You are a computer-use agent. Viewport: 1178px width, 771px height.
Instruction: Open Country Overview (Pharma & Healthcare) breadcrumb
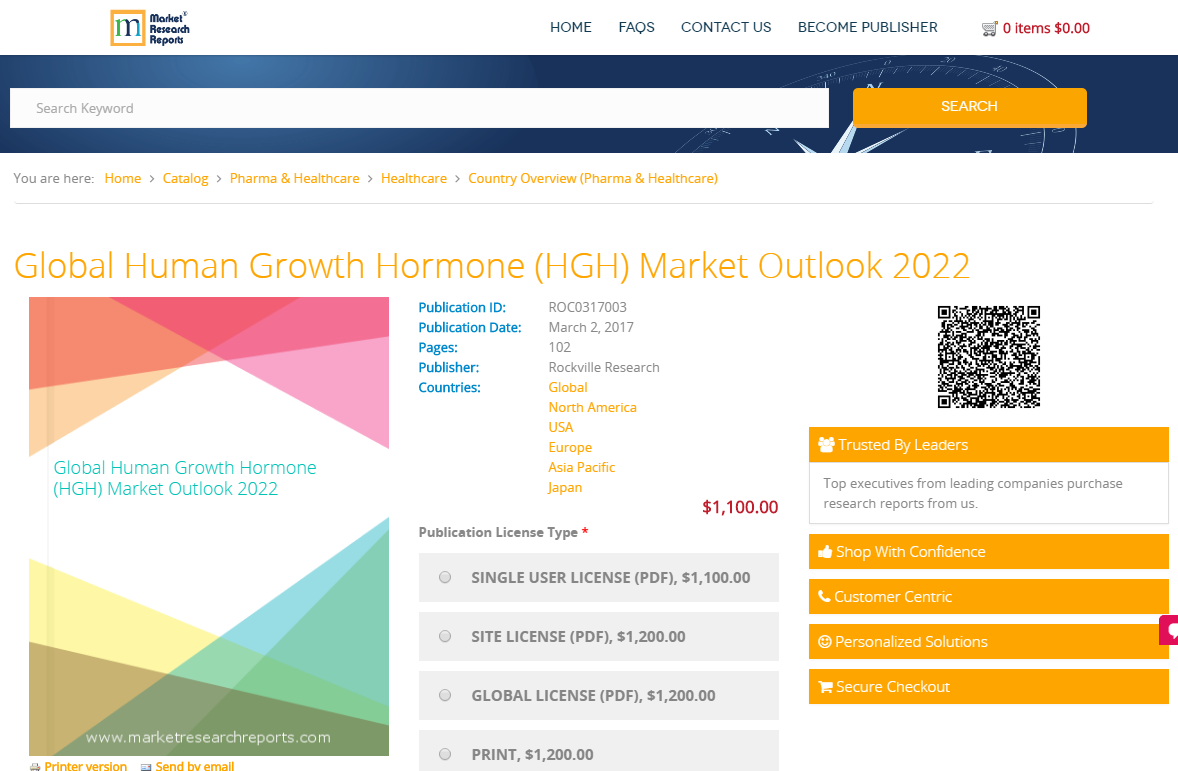click(x=593, y=178)
